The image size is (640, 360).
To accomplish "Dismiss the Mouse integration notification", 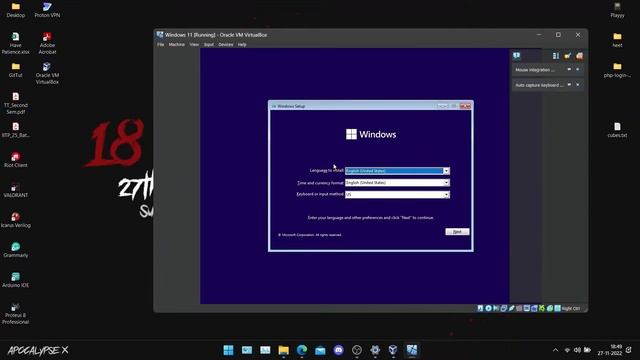I will coord(578,70).
